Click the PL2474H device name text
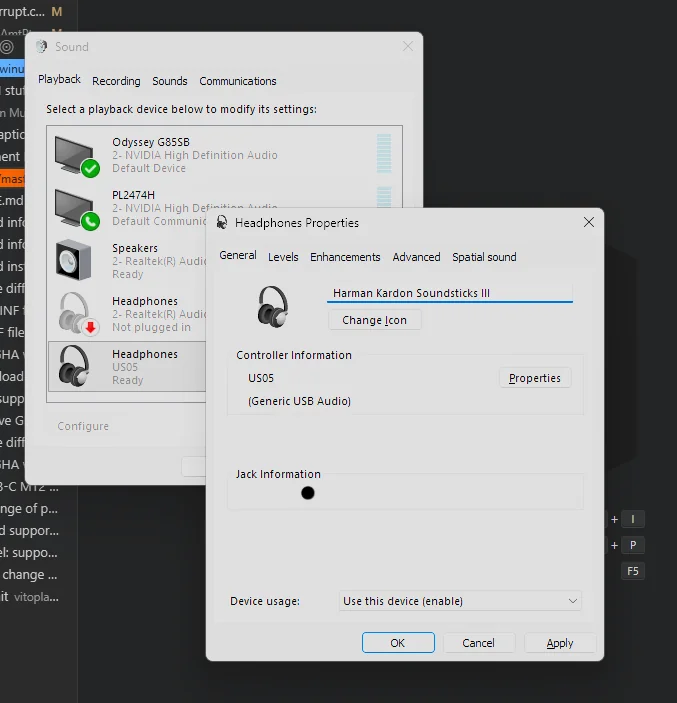The width and height of the screenshot is (677, 703). click(x=133, y=195)
